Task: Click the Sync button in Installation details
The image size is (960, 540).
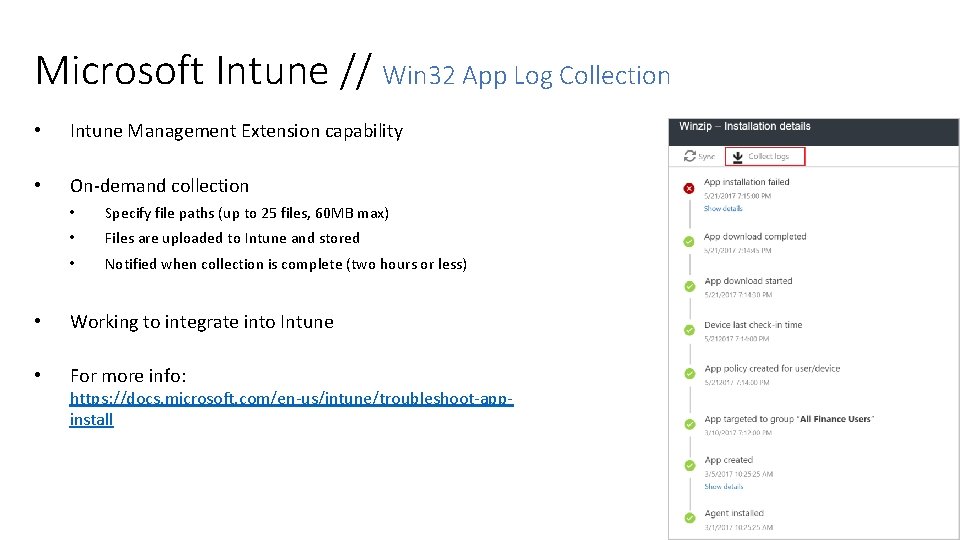Action: [699, 156]
